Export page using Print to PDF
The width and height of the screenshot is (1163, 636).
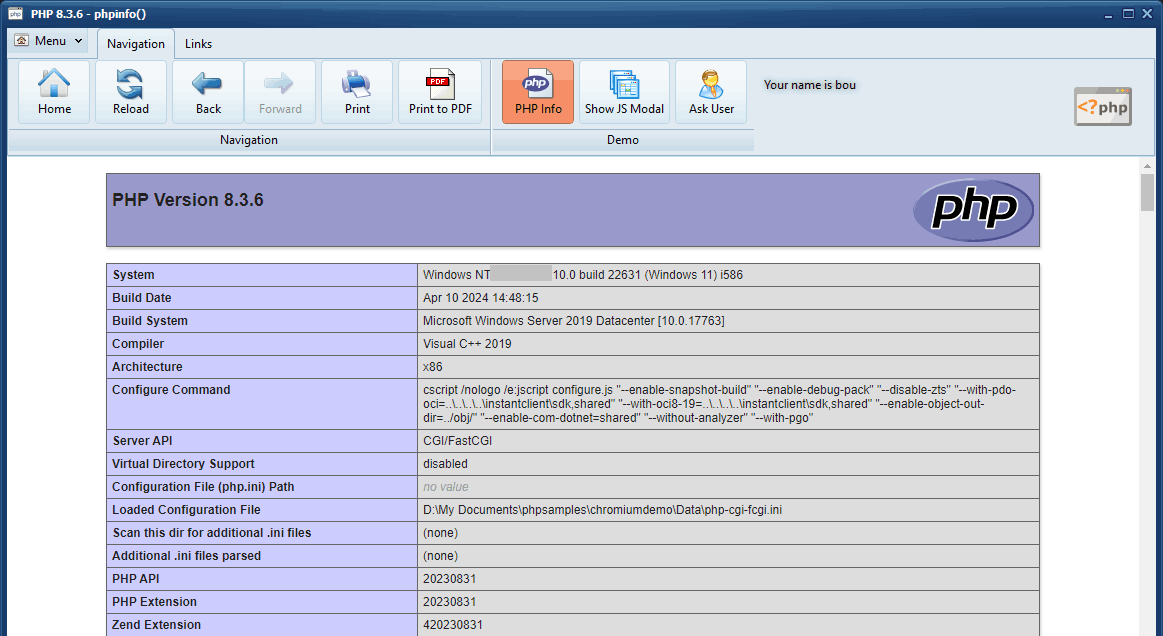(440, 92)
